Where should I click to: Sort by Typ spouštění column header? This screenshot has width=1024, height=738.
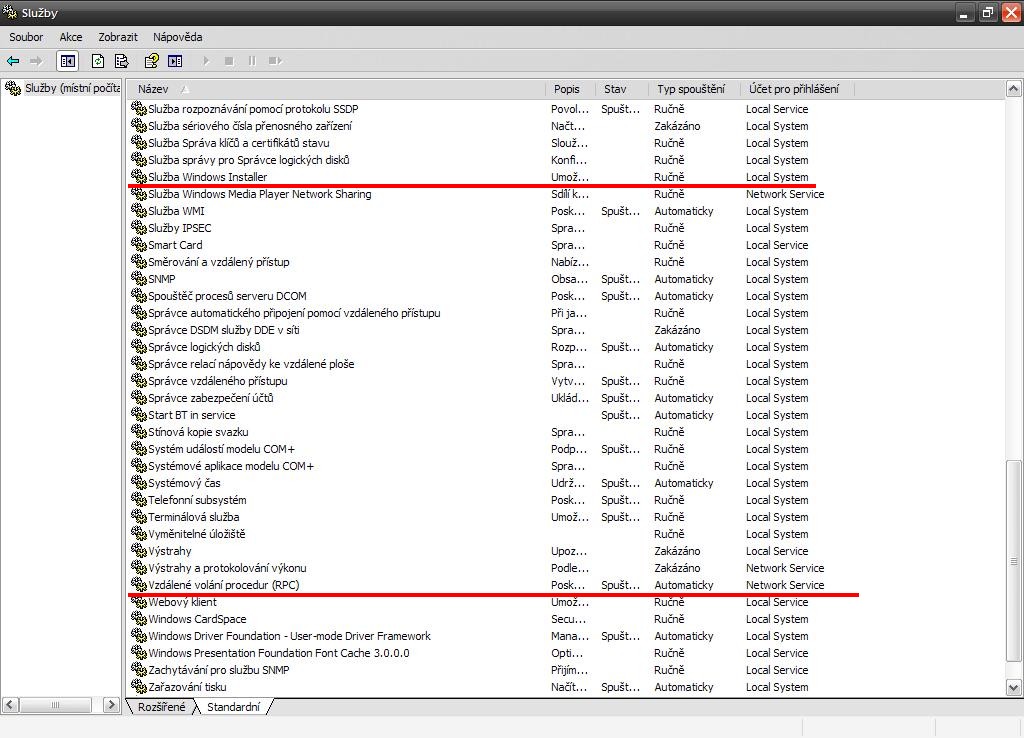tap(695, 89)
